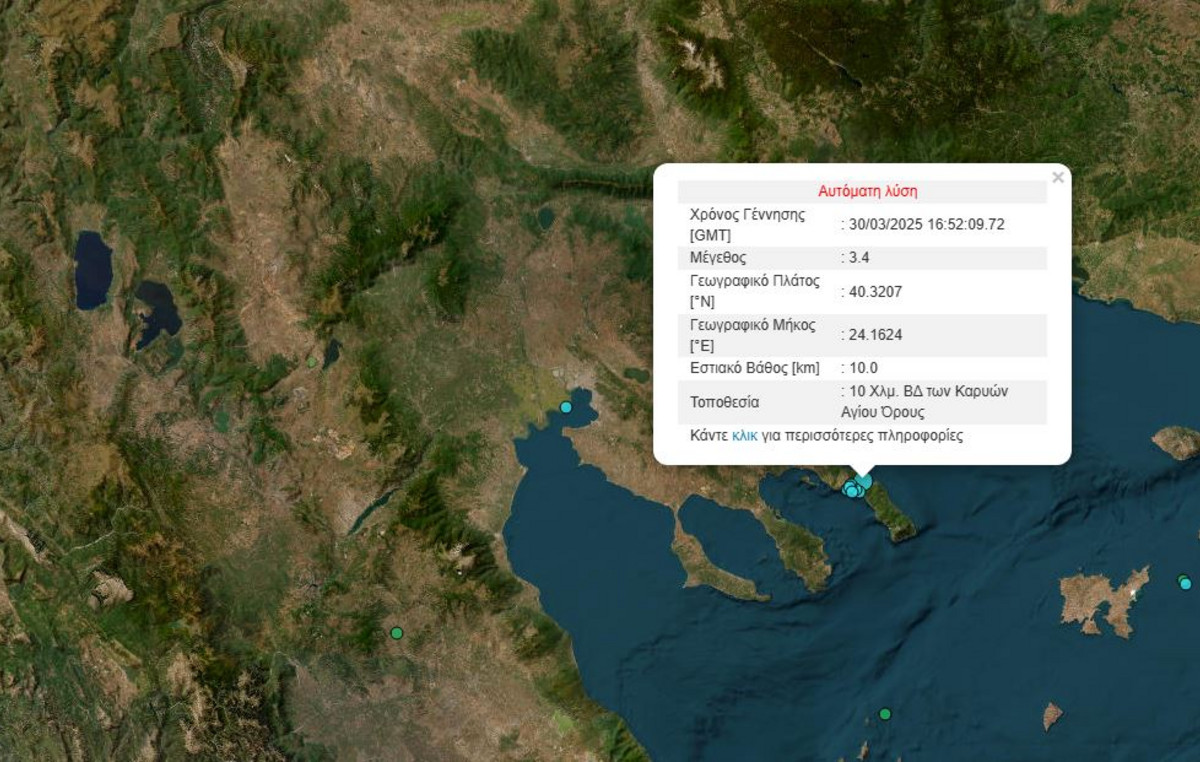Click the 'Τοποθεσία' row label

click(725, 403)
